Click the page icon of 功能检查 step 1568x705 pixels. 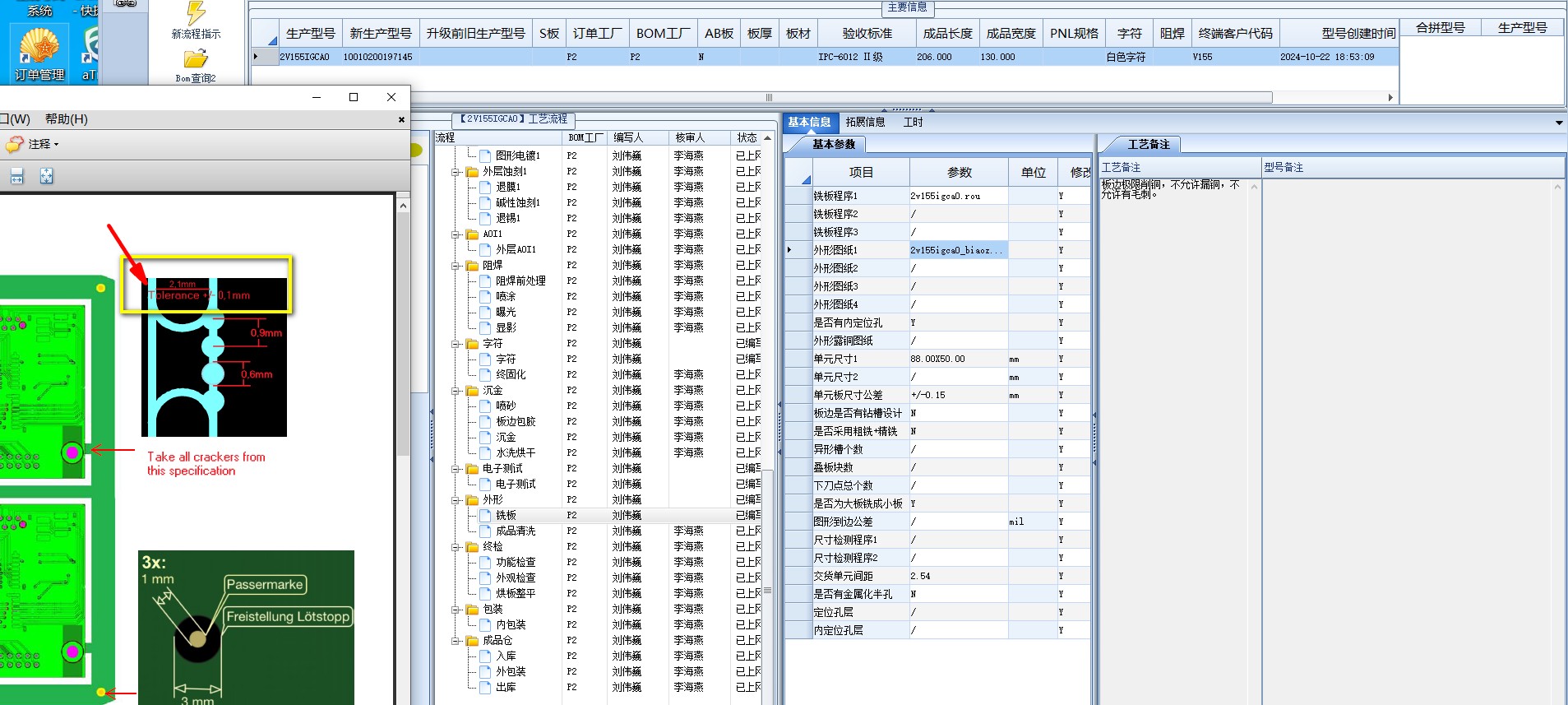[485, 563]
